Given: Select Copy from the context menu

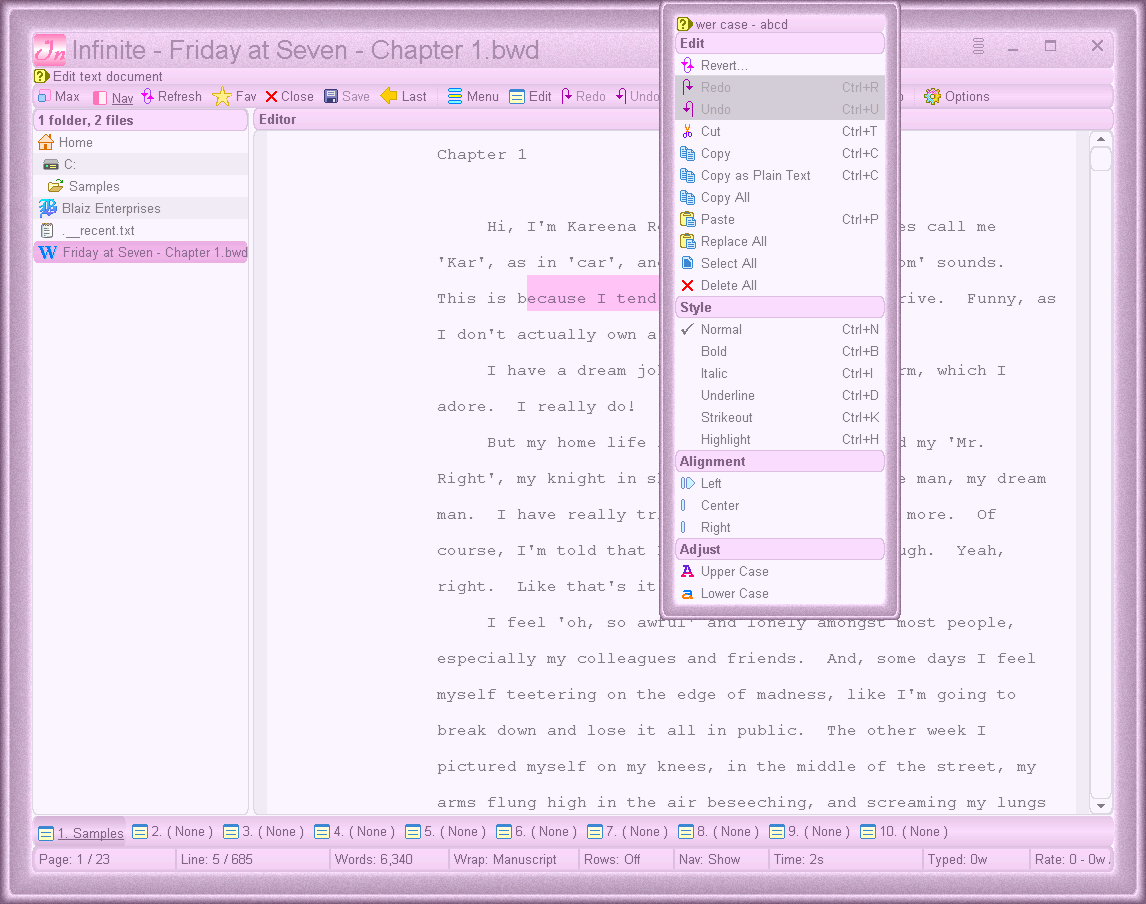Looking at the screenshot, I should [x=780, y=153].
